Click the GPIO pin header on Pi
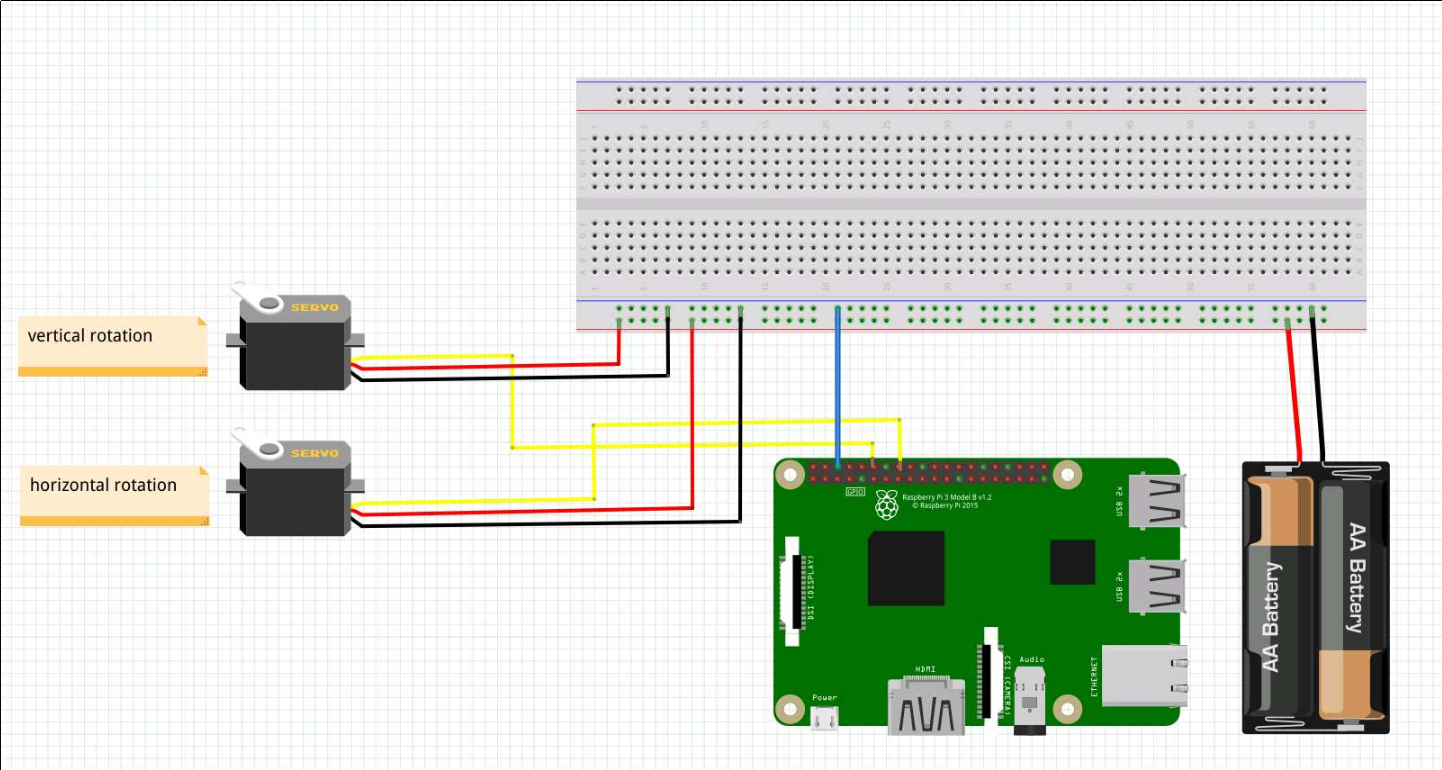Image resolution: width=1442 pixels, height=770 pixels. 930,473
